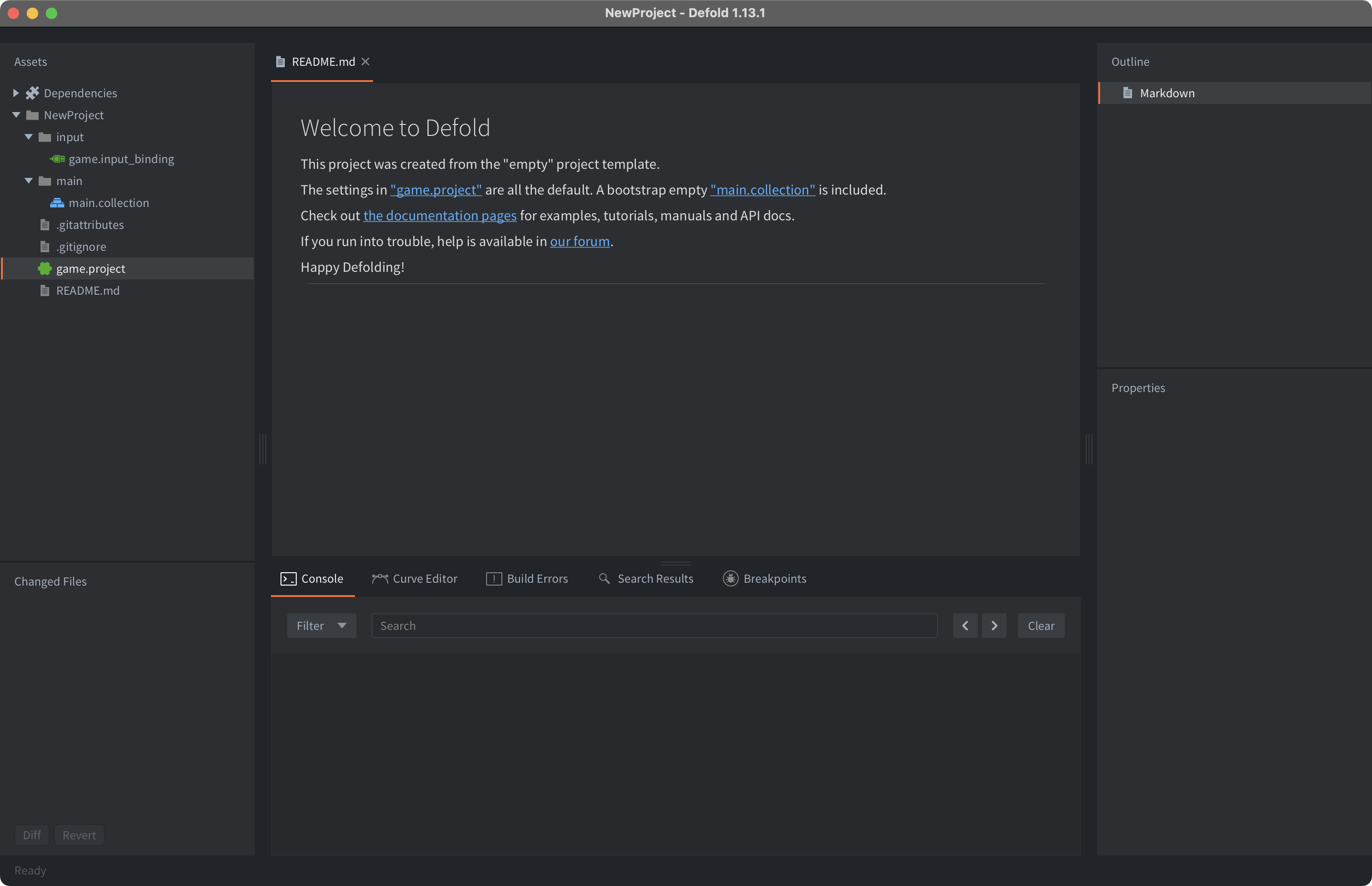Select game.input_binding in Assets
Viewport: 1372px width, 886px height.
[127, 159]
